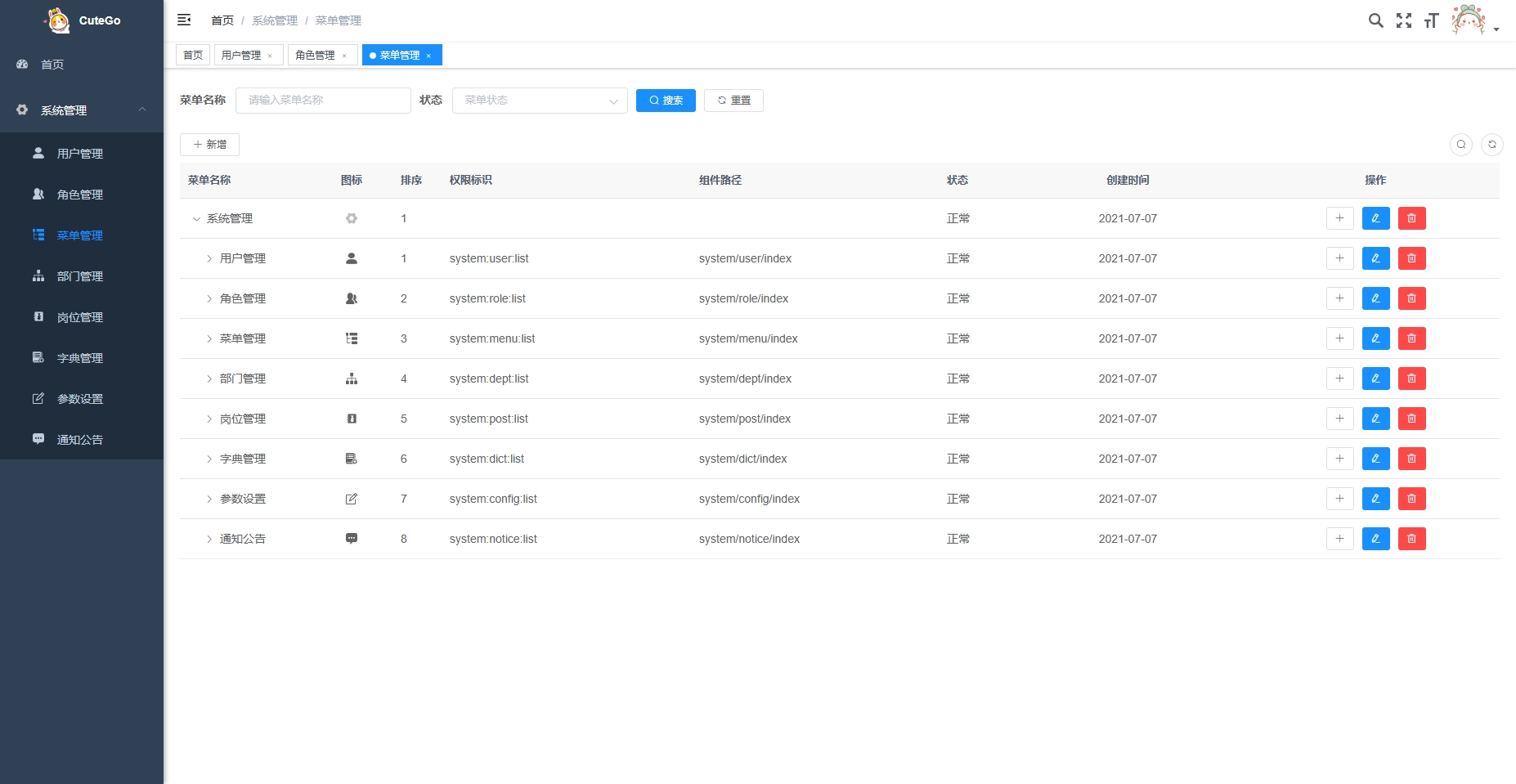This screenshot has height=784, width=1516.
Task: Add submenu under 角色管理 with plus icon
Action: [1340, 298]
